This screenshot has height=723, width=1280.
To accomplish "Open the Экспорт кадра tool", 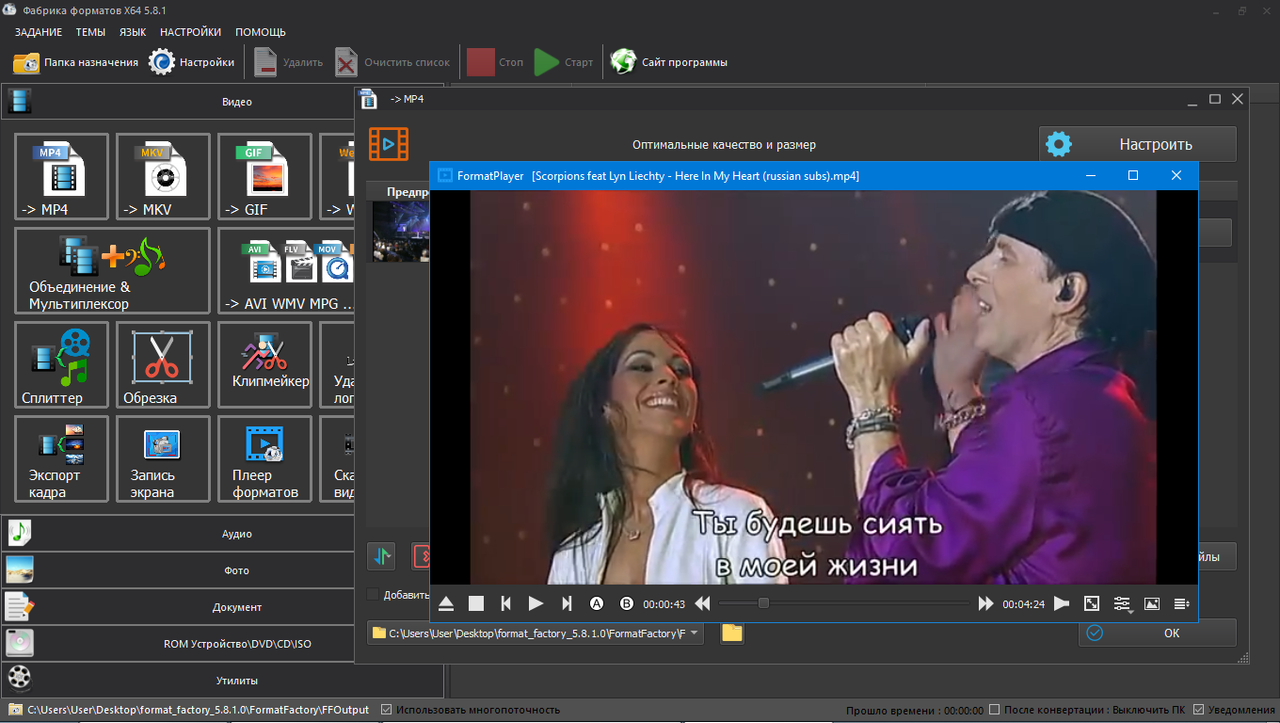I will pos(61,458).
